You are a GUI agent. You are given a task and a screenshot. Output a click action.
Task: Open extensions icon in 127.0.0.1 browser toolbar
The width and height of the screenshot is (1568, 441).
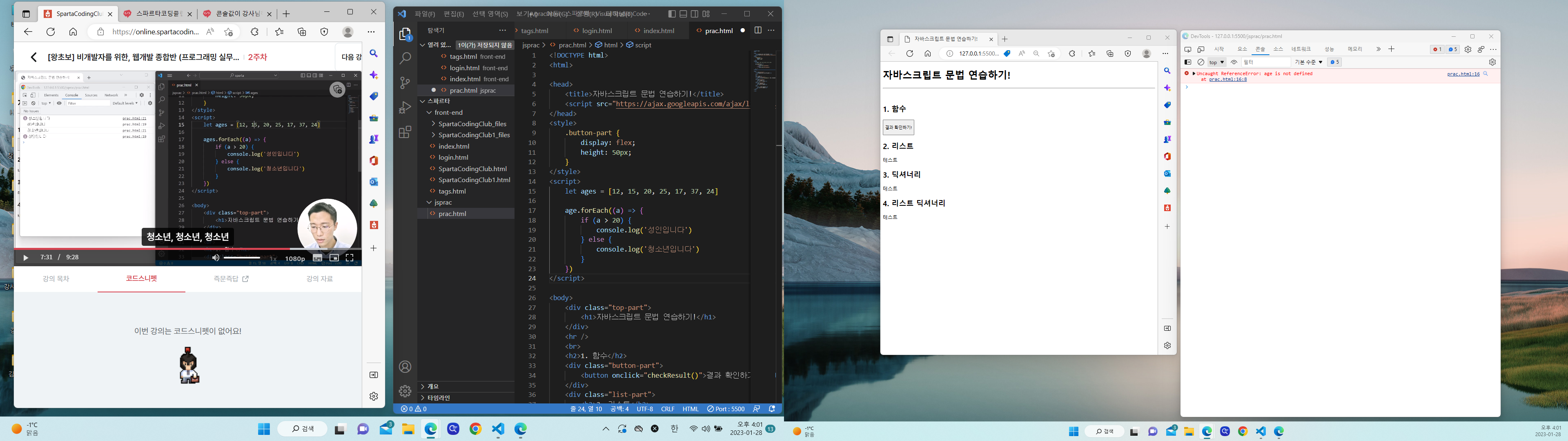point(1072,53)
